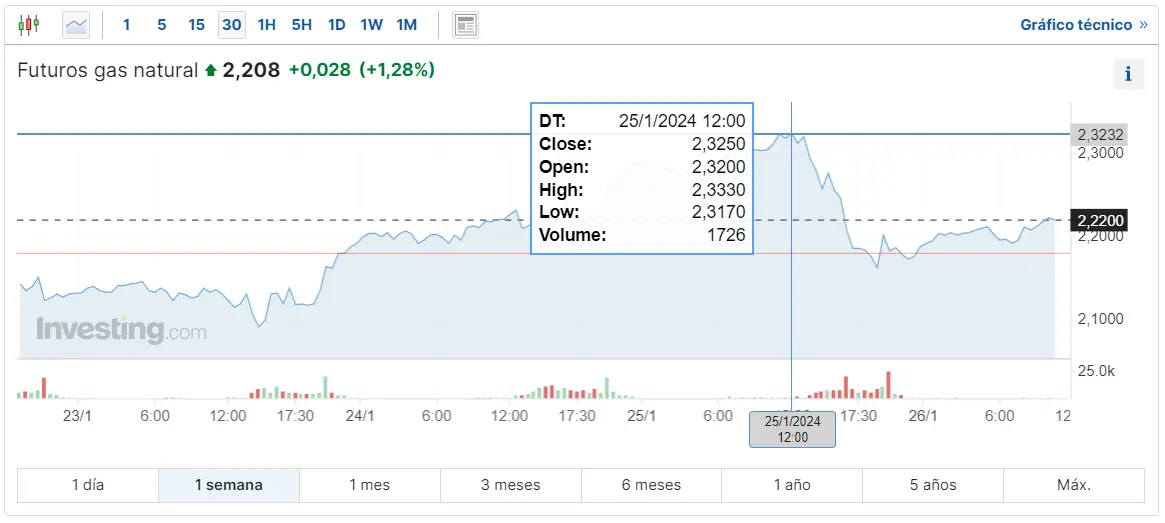Show the 3 meses range
The image size is (1165, 523).
click(510, 485)
